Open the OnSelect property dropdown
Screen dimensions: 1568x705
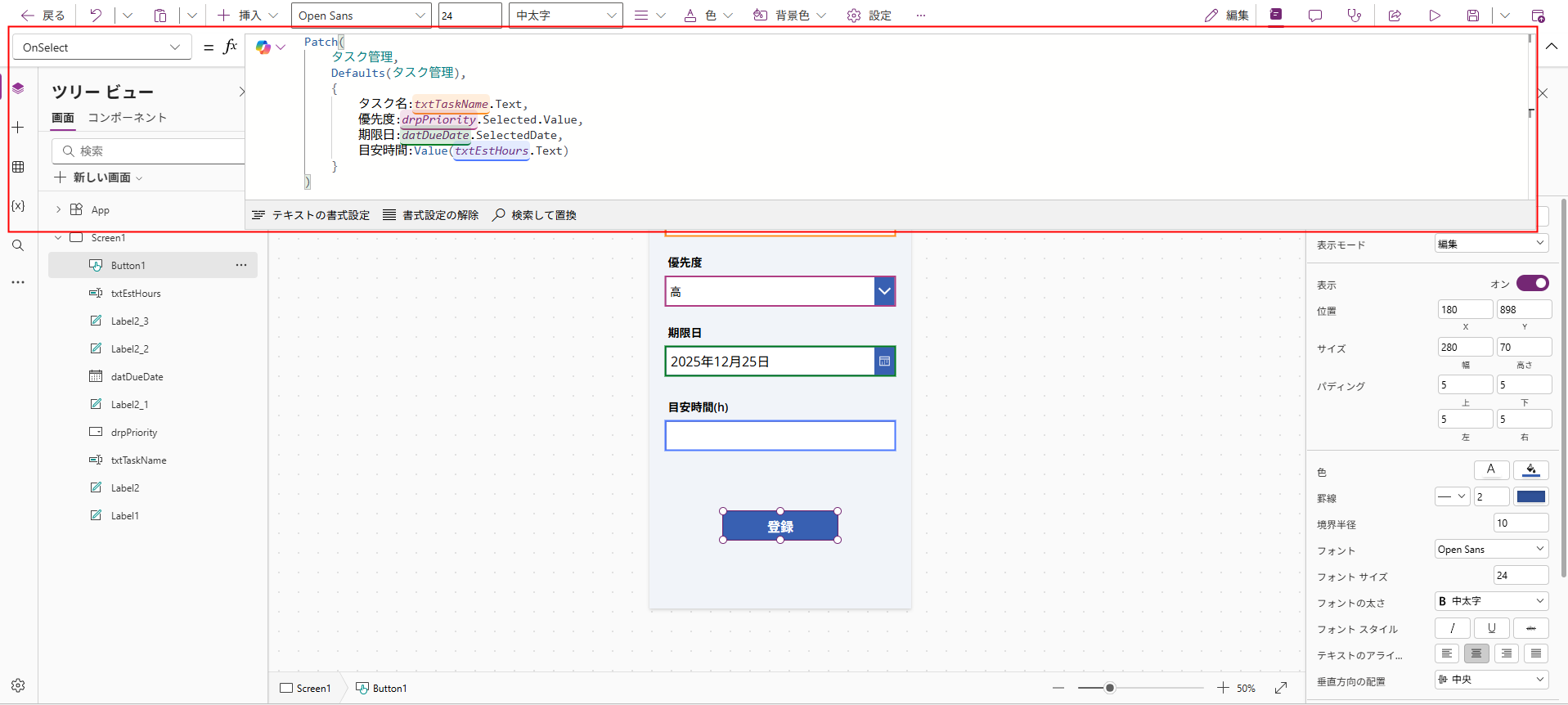click(101, 47)
